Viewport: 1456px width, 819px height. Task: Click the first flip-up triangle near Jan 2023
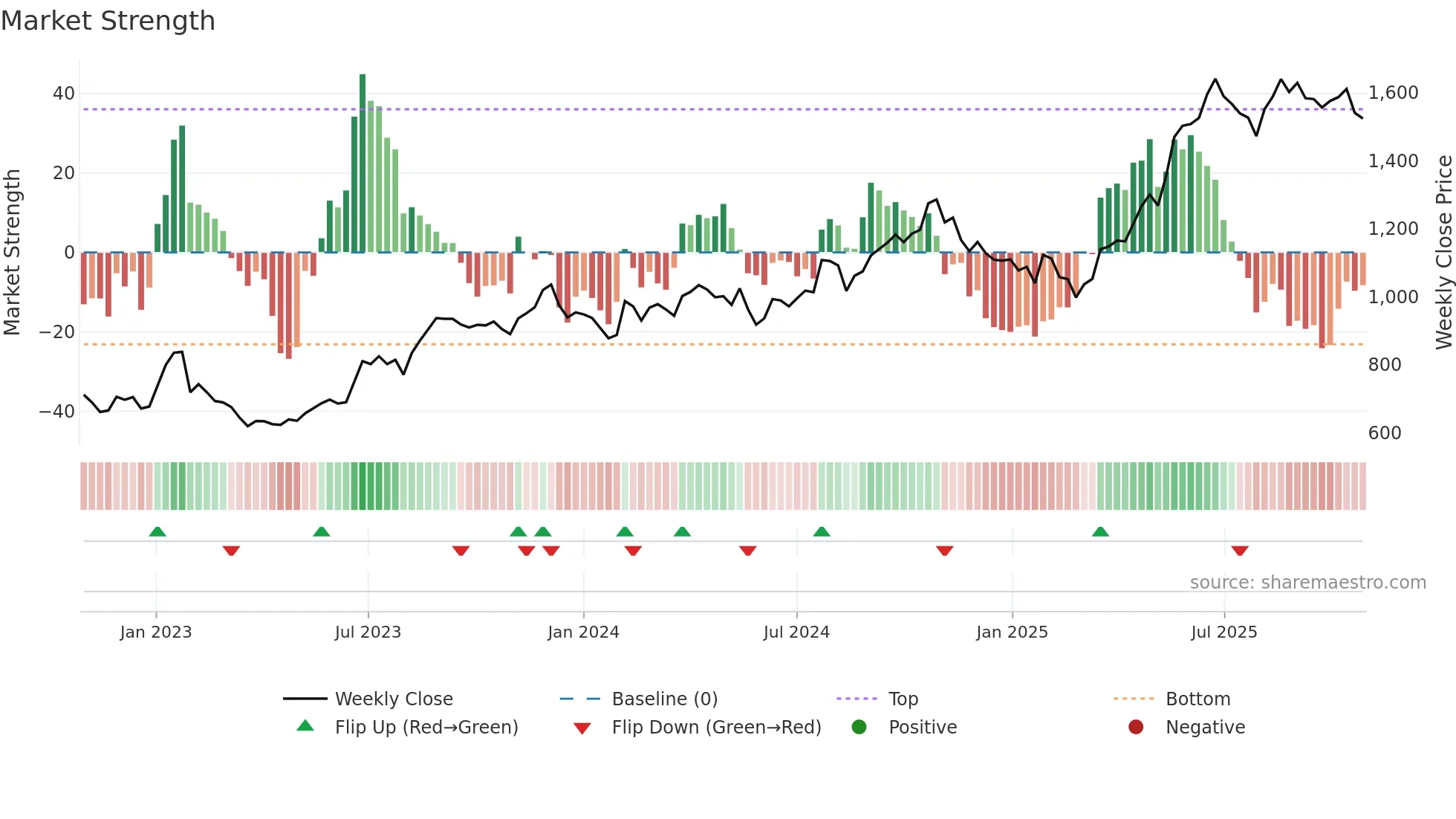click(x=157, y=531)
